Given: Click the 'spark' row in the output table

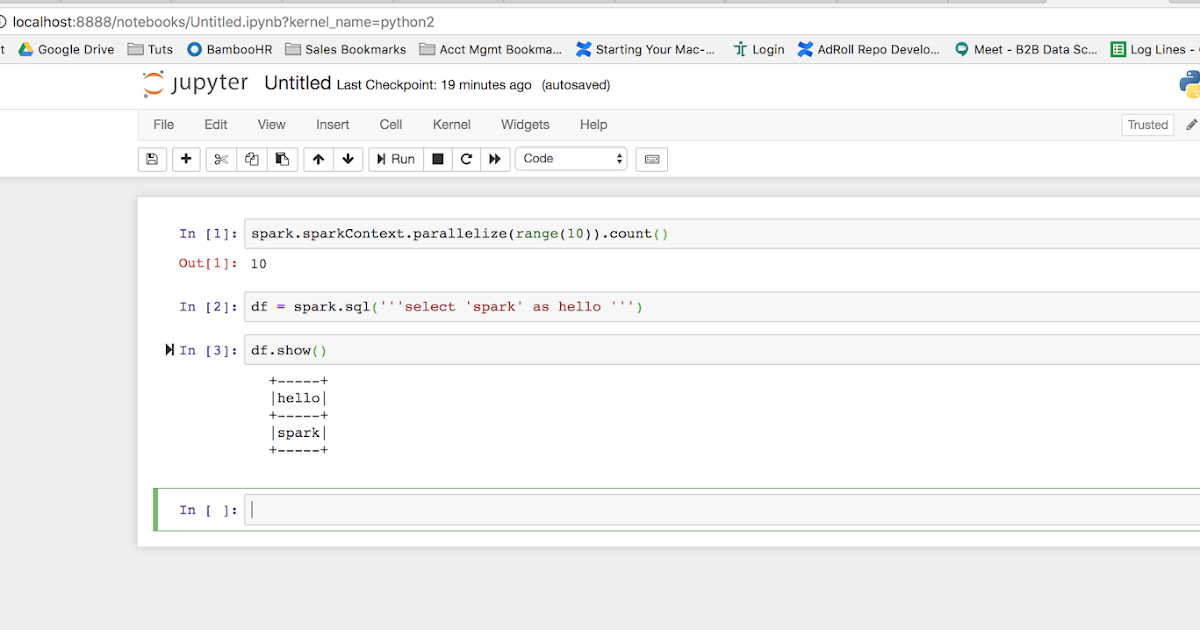Looking at the screenshot, I should pyautogui.click(x=298, y=433).
